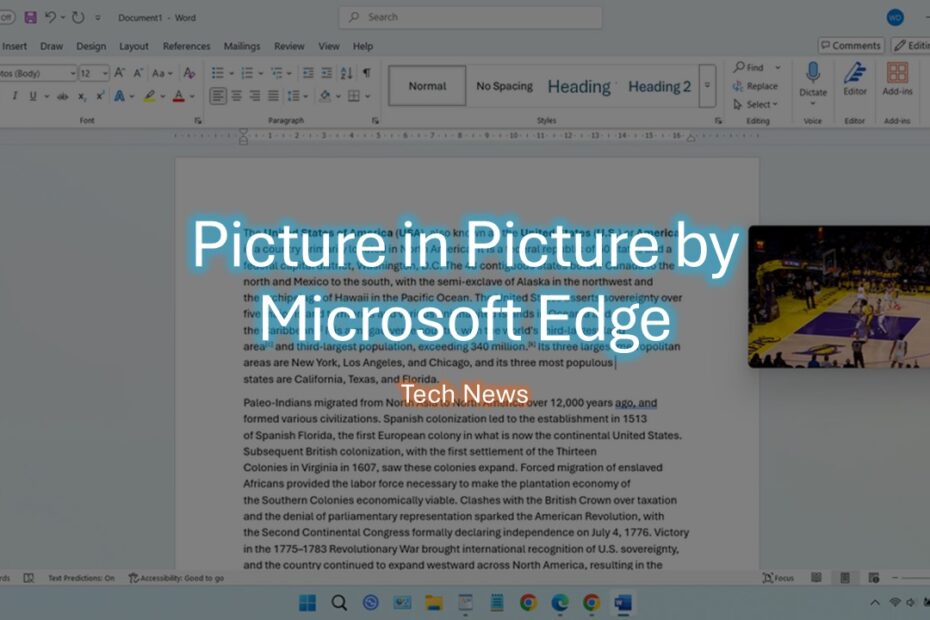This screenshot has width=930, height=620.
Task: Open the bullet list dropdown arrow
Action: 231,73
